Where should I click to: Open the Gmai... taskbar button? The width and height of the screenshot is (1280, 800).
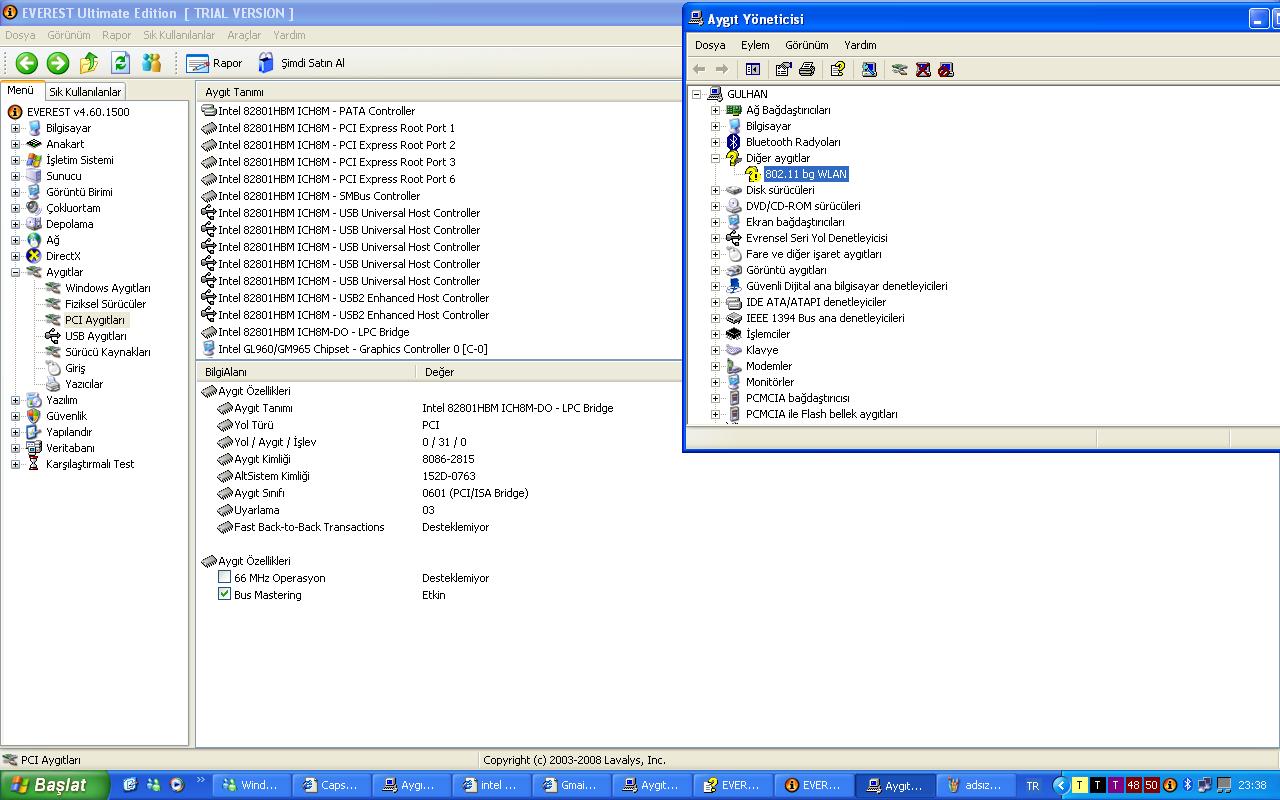point(572,785)
